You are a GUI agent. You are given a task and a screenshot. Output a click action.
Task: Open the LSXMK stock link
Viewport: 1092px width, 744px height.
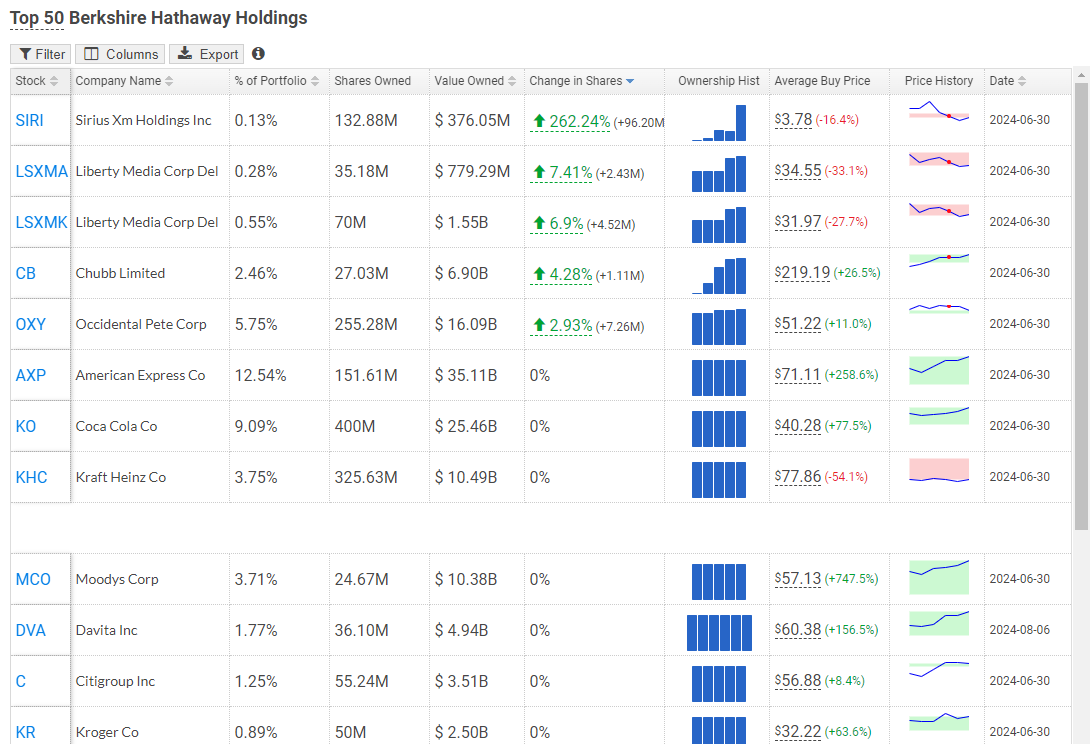(42, 222)
